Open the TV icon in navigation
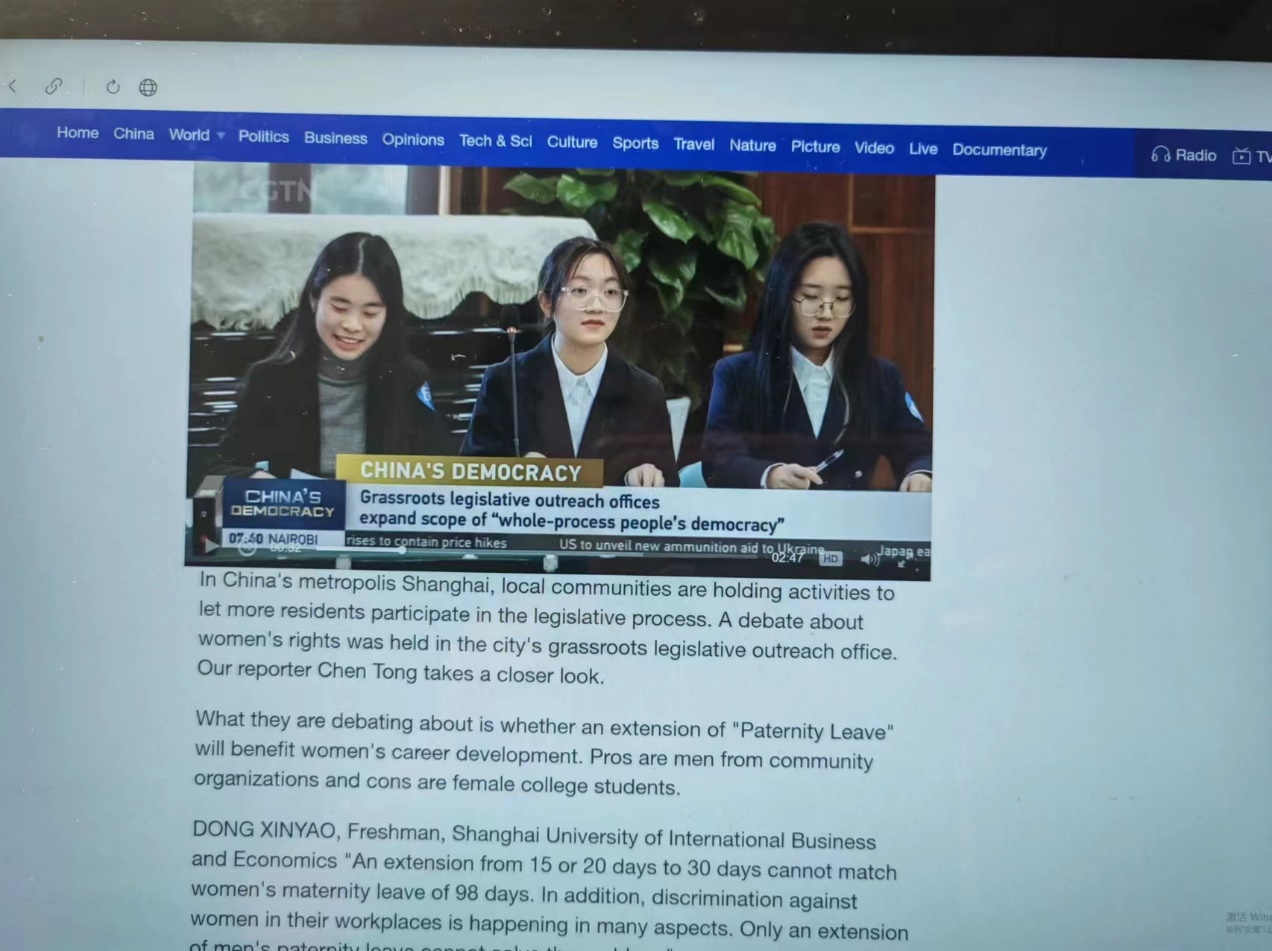Viewport: 1272px width, 951px height. pos(1241,156)
